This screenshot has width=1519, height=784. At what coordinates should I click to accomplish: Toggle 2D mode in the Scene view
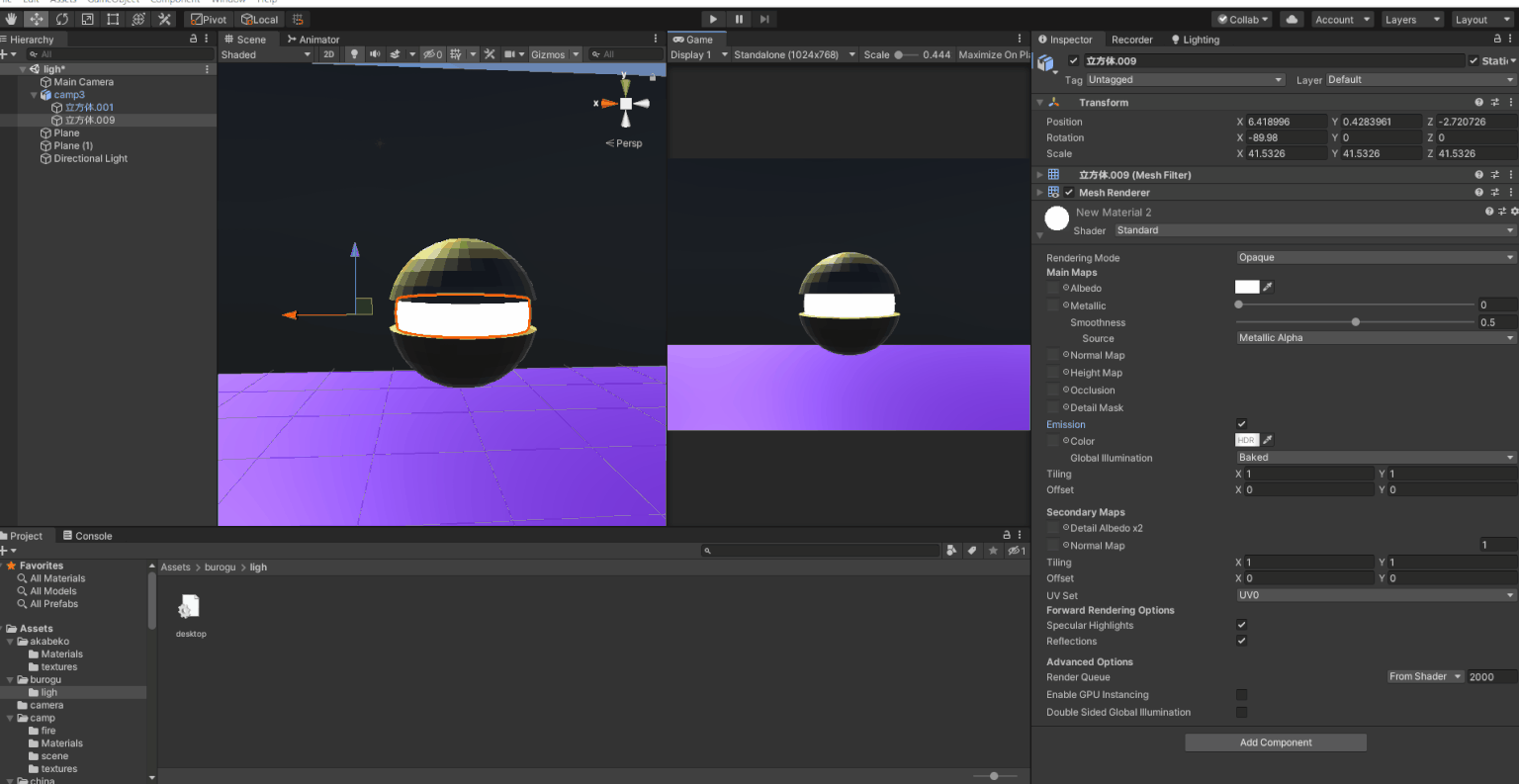(327, 54)
